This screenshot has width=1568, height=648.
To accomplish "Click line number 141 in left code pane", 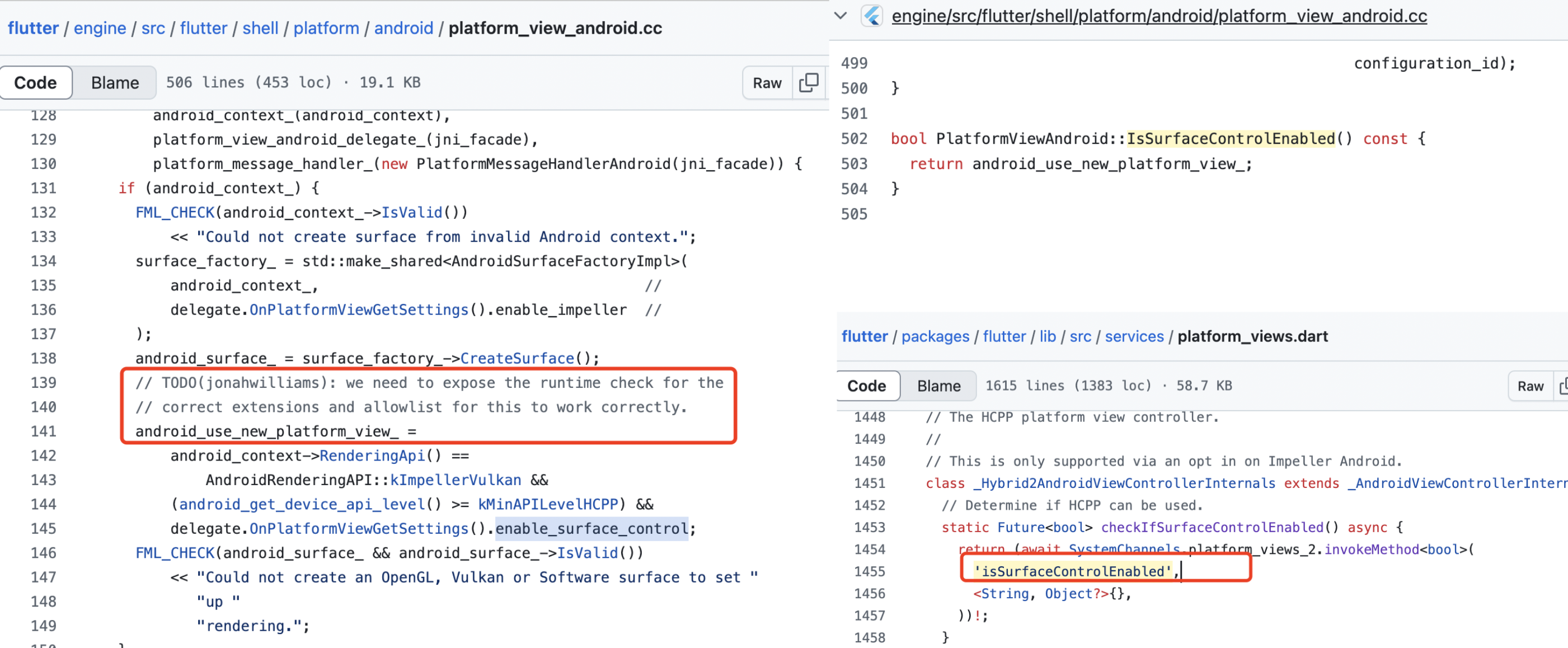I will pos(43,431).
